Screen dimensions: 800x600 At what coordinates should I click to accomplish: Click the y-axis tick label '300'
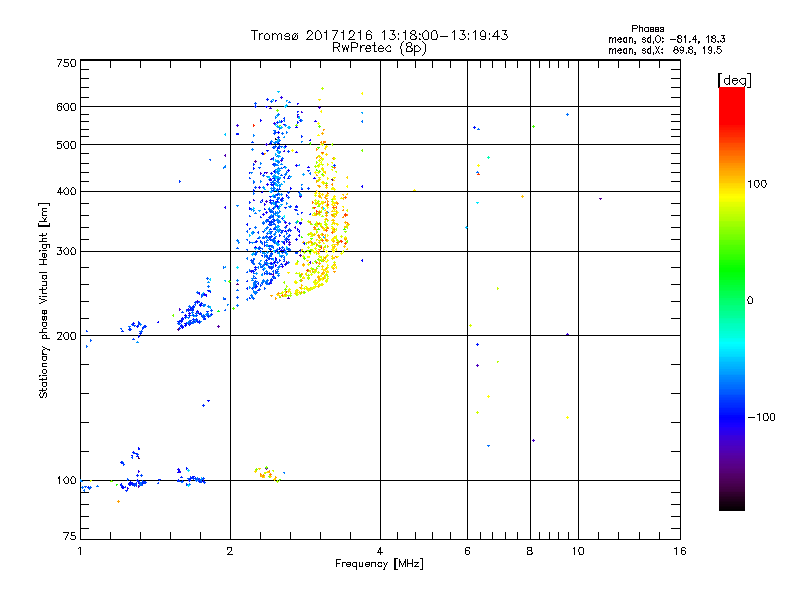66,252
